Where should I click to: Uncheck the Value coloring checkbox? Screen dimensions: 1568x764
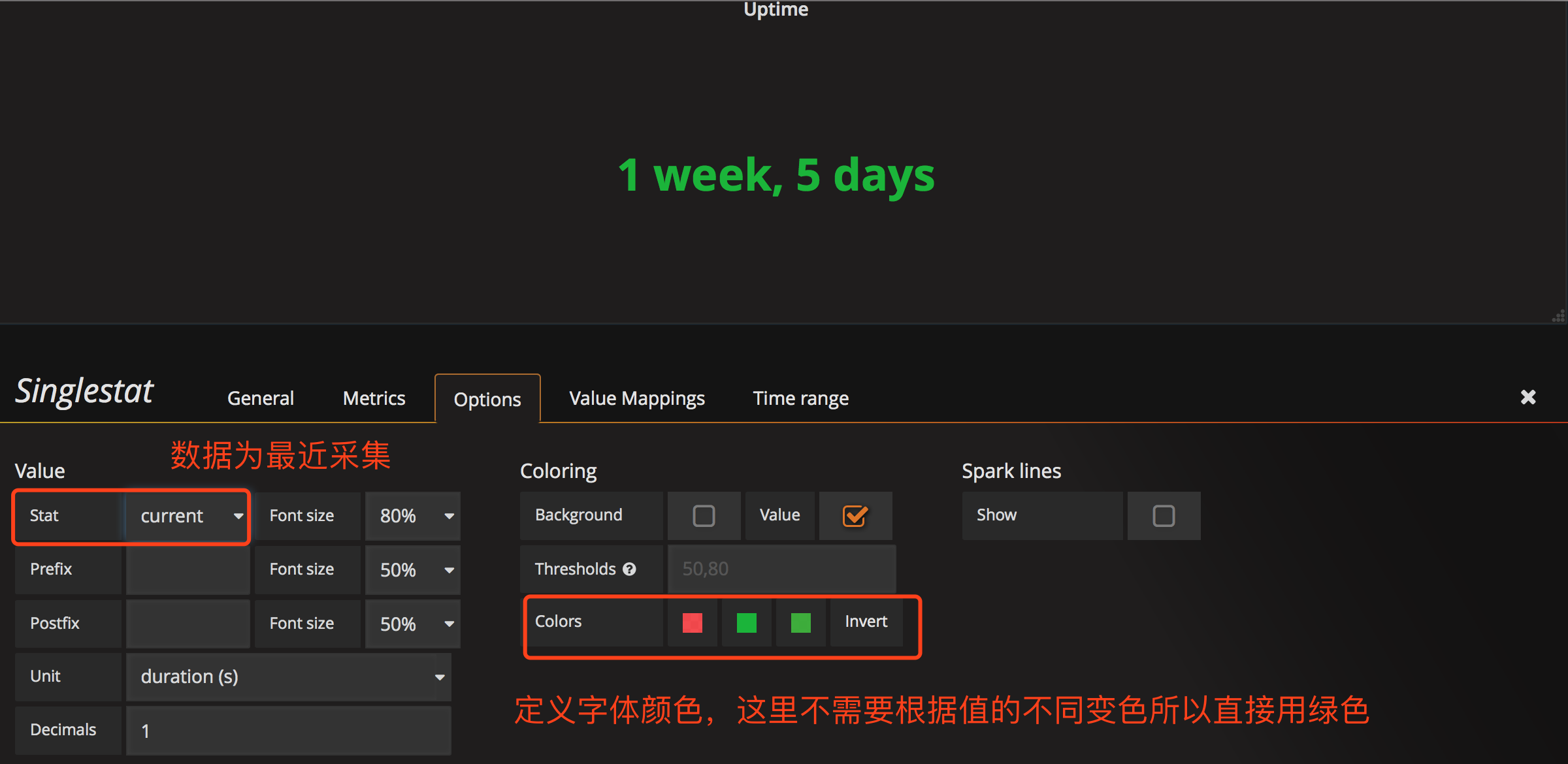point(855,516)
